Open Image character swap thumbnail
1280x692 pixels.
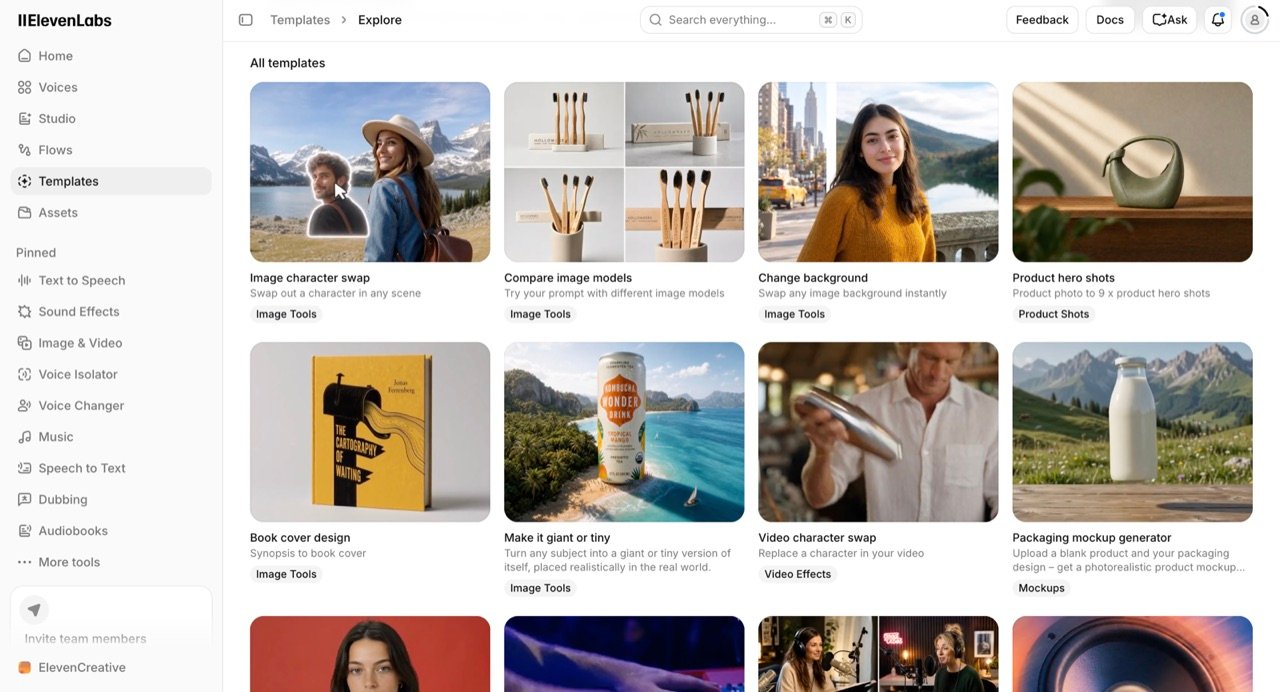tap(370, 172)
